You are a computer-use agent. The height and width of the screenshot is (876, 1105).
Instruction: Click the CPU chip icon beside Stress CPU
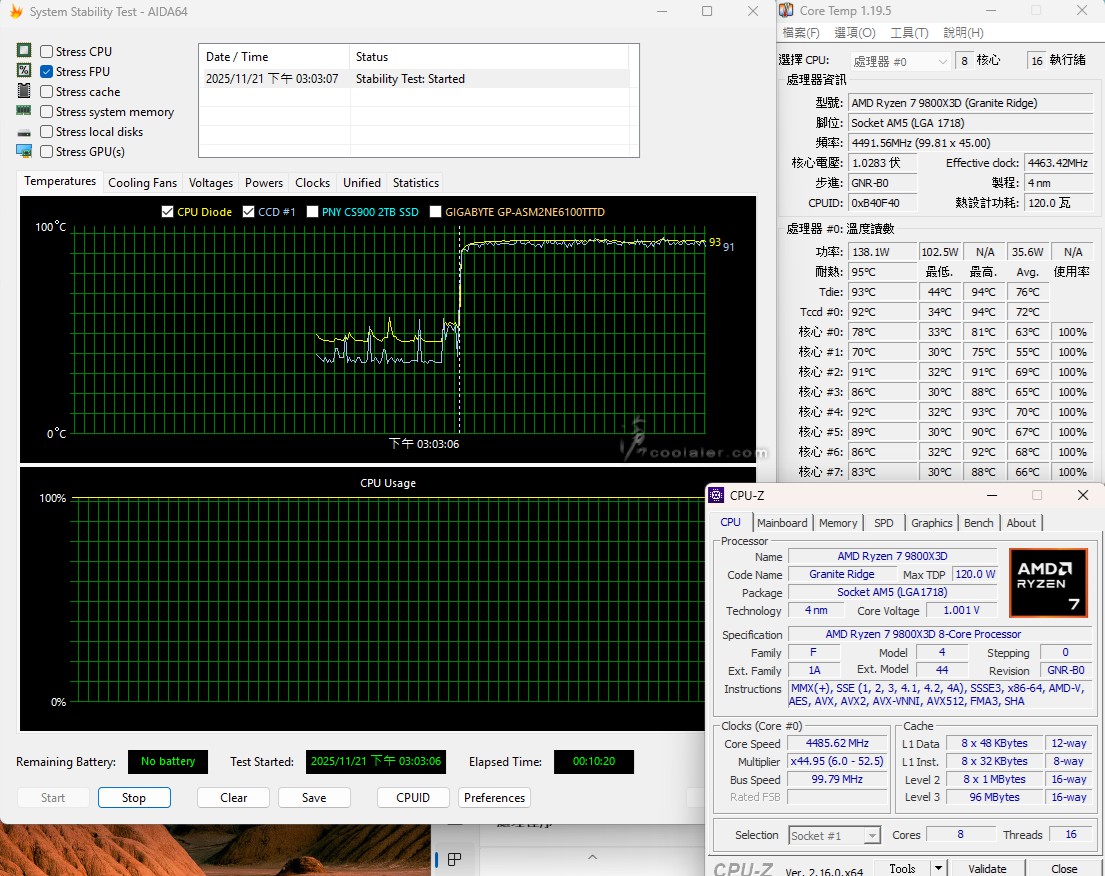[24, 51]
